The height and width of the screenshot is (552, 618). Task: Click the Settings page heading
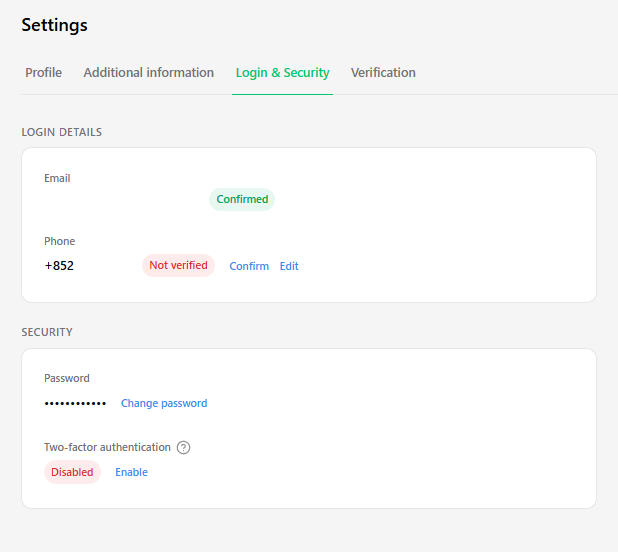(x=54, y=25)
